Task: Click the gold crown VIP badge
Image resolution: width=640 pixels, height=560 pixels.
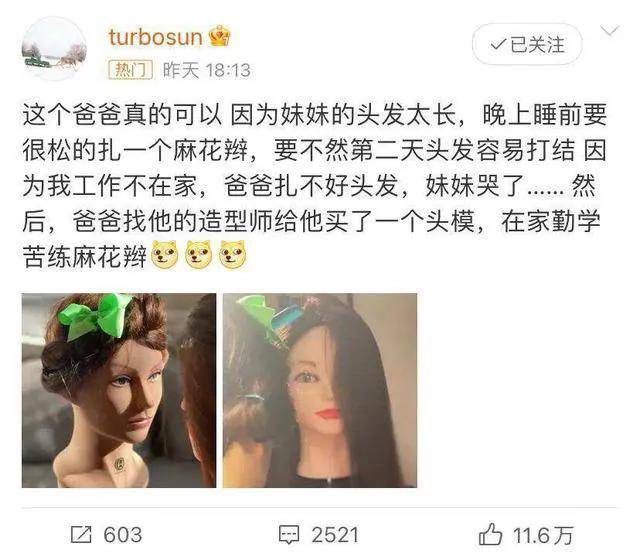Action: pos(220,36)
